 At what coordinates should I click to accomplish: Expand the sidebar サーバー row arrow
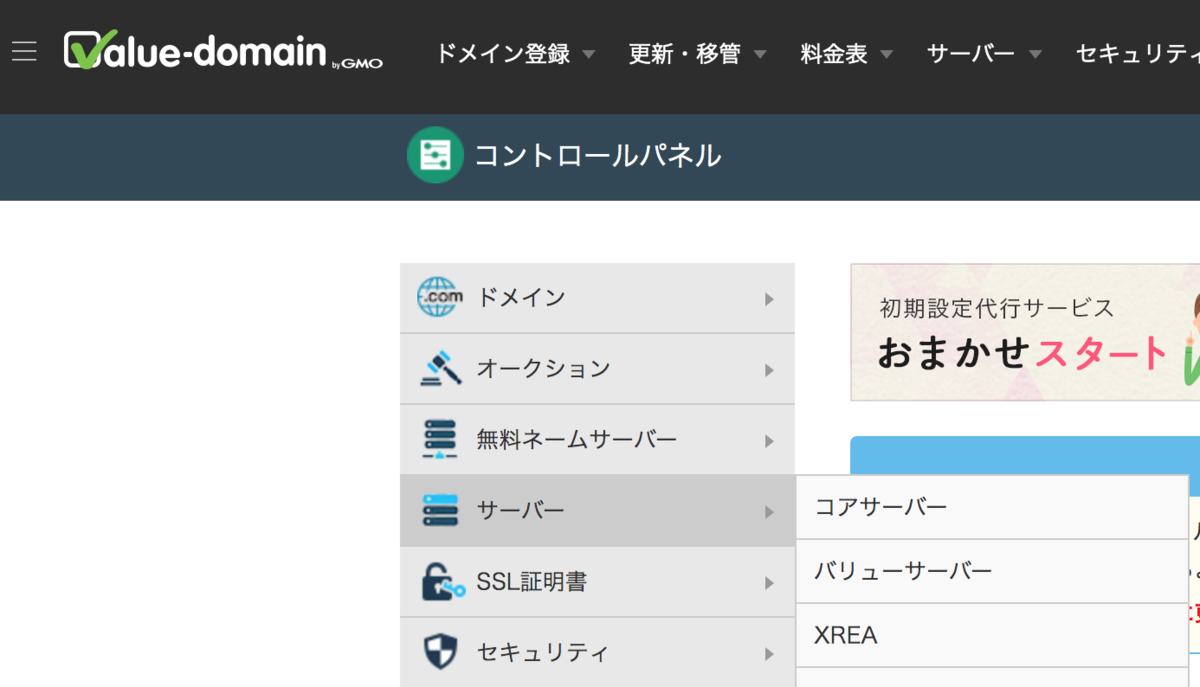pos(769,512)
